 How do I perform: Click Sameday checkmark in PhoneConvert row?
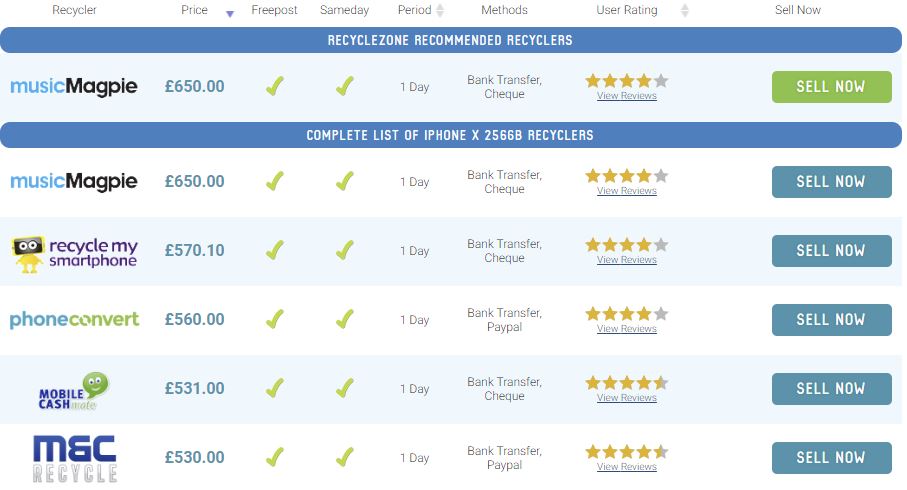coord(345,320)
